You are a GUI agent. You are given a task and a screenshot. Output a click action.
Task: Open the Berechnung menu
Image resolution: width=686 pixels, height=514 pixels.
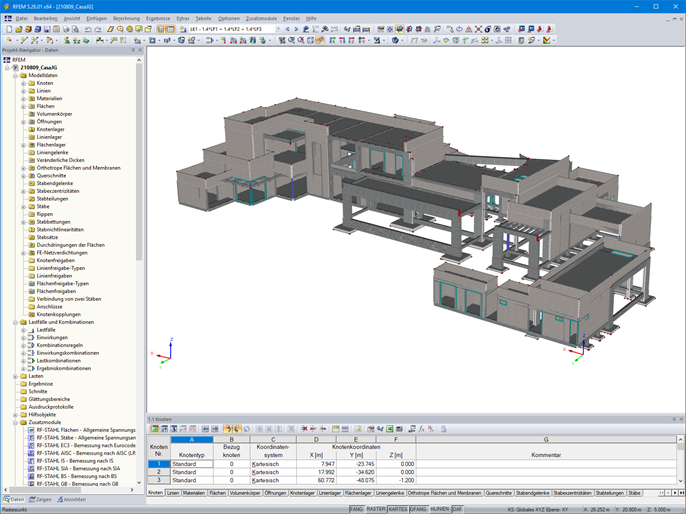126,18
